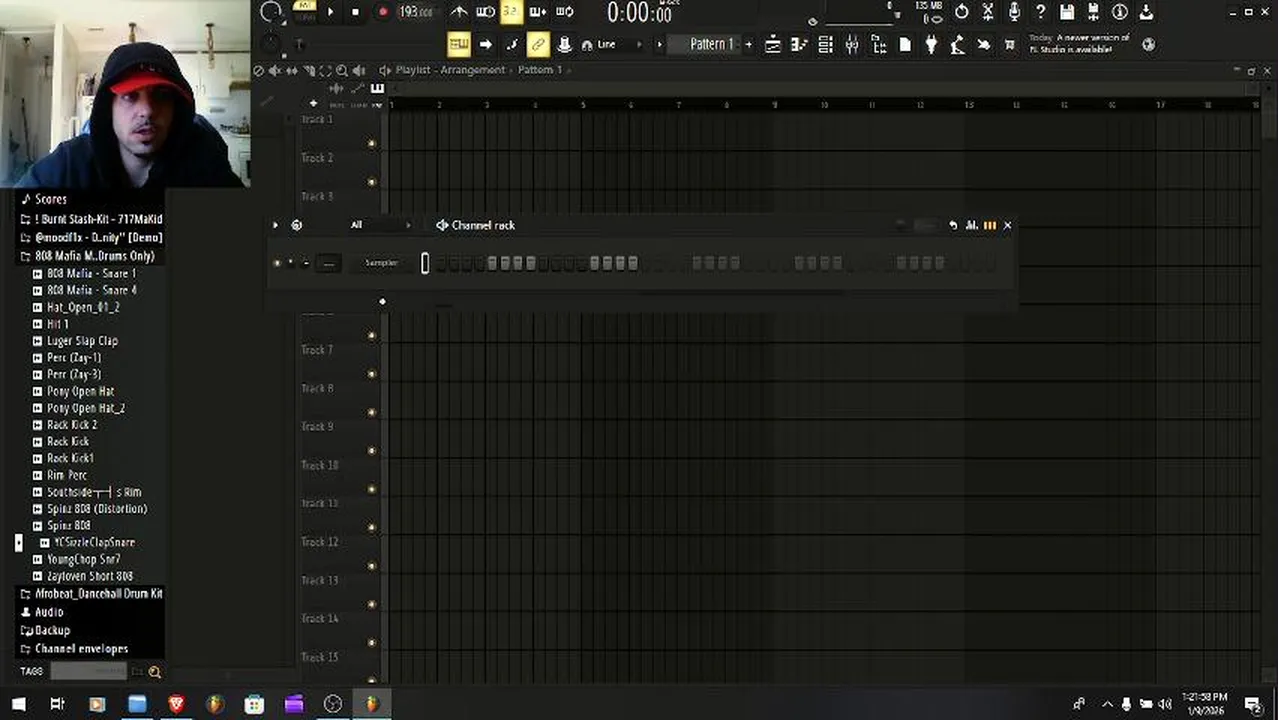Add a new pattern with plus button

tap(748, 44)
